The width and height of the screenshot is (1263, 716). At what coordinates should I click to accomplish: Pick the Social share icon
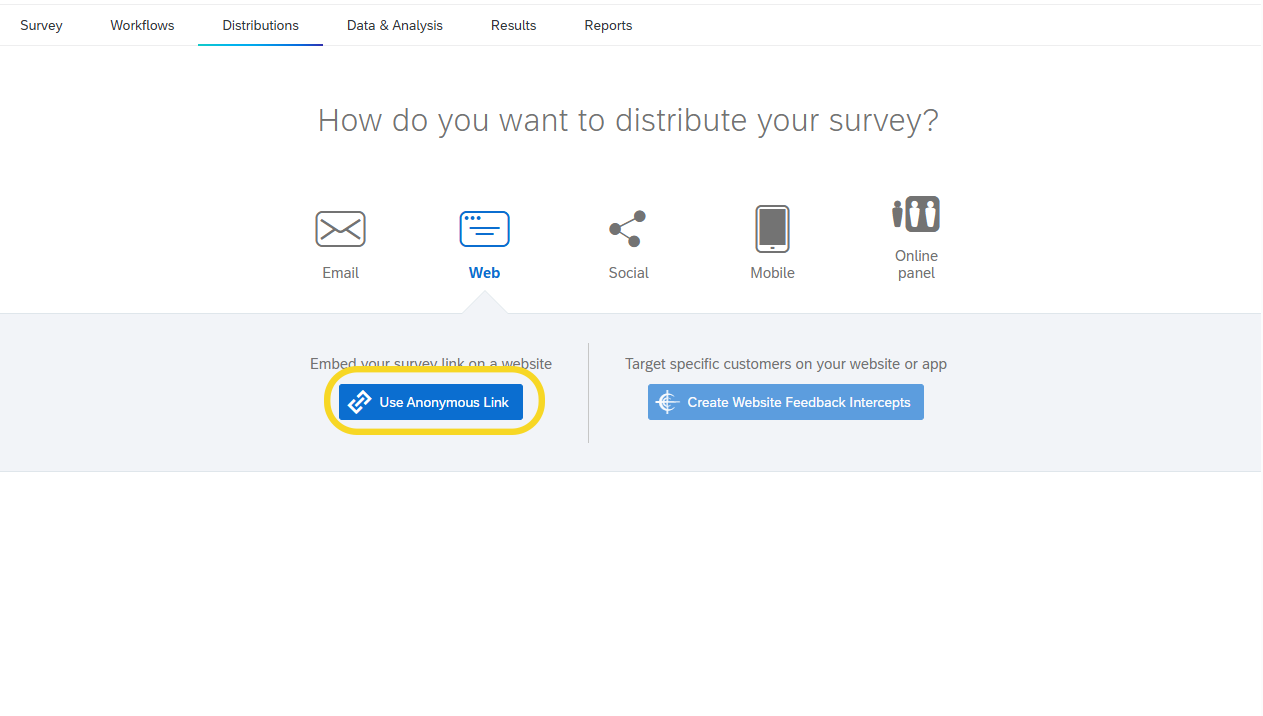click(628, 229)
